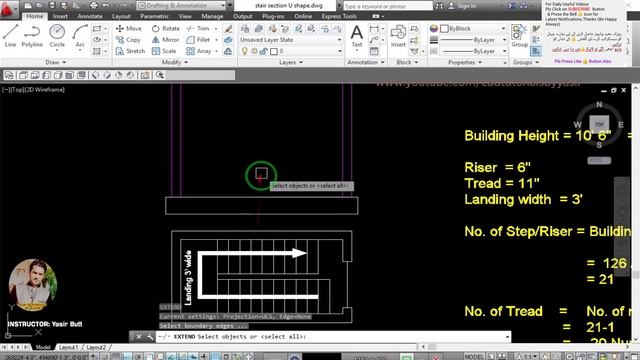Open the AutoCAD application menu logo
This screenshot has width=640, height=360.
(x=7, y=8)
